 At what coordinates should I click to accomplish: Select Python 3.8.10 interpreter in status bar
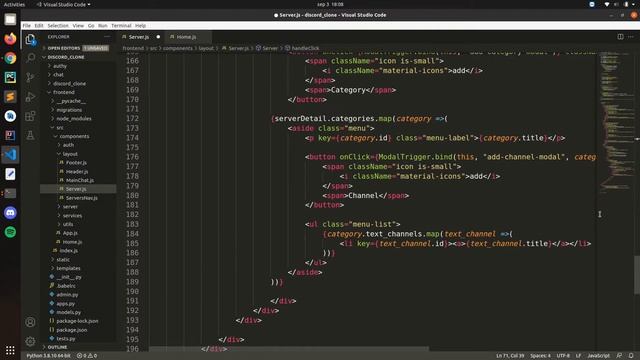point(49,356)
